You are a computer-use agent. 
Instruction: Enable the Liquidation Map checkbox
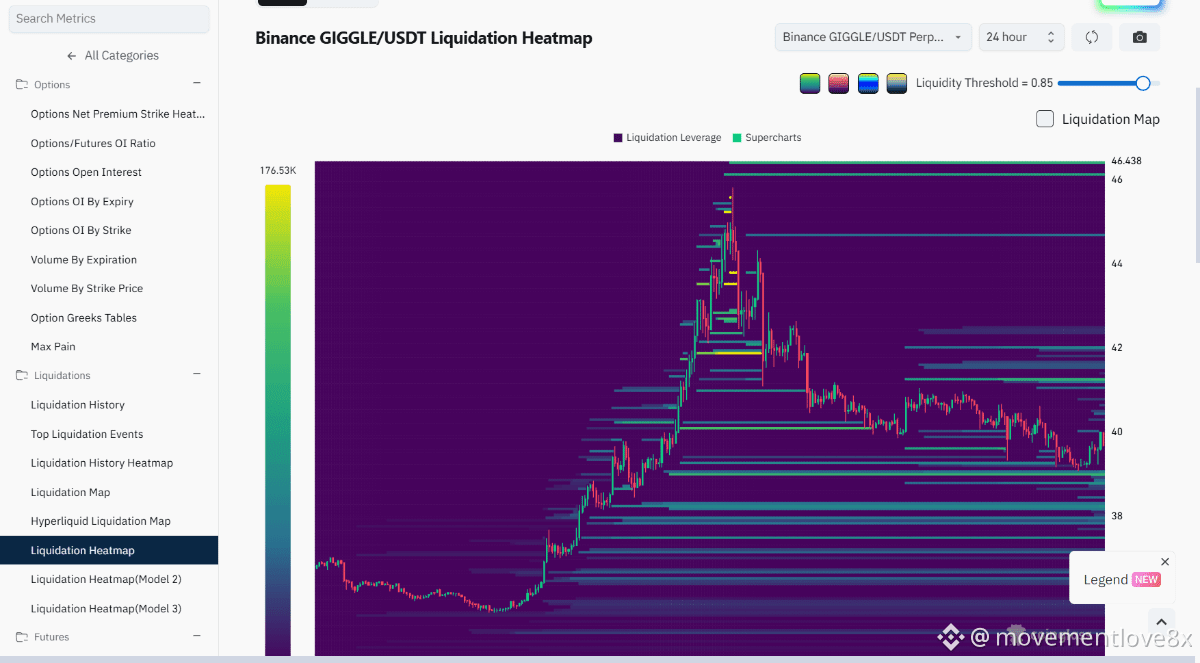(x=1045, y=119)
